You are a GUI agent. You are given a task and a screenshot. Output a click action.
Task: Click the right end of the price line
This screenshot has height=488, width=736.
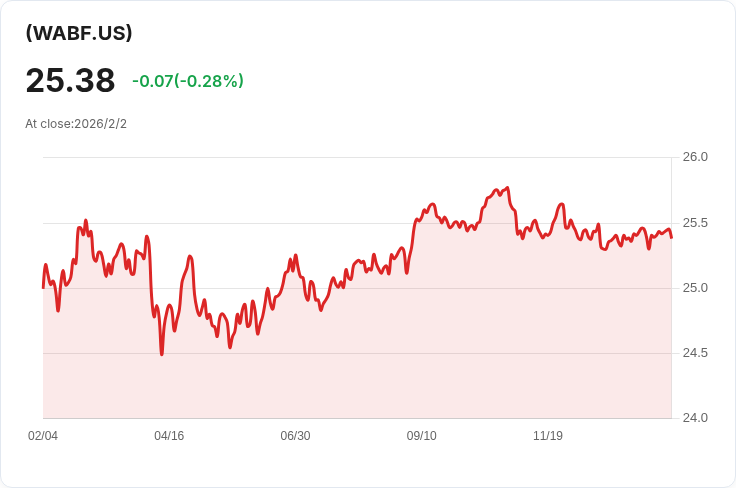point(671,237)
